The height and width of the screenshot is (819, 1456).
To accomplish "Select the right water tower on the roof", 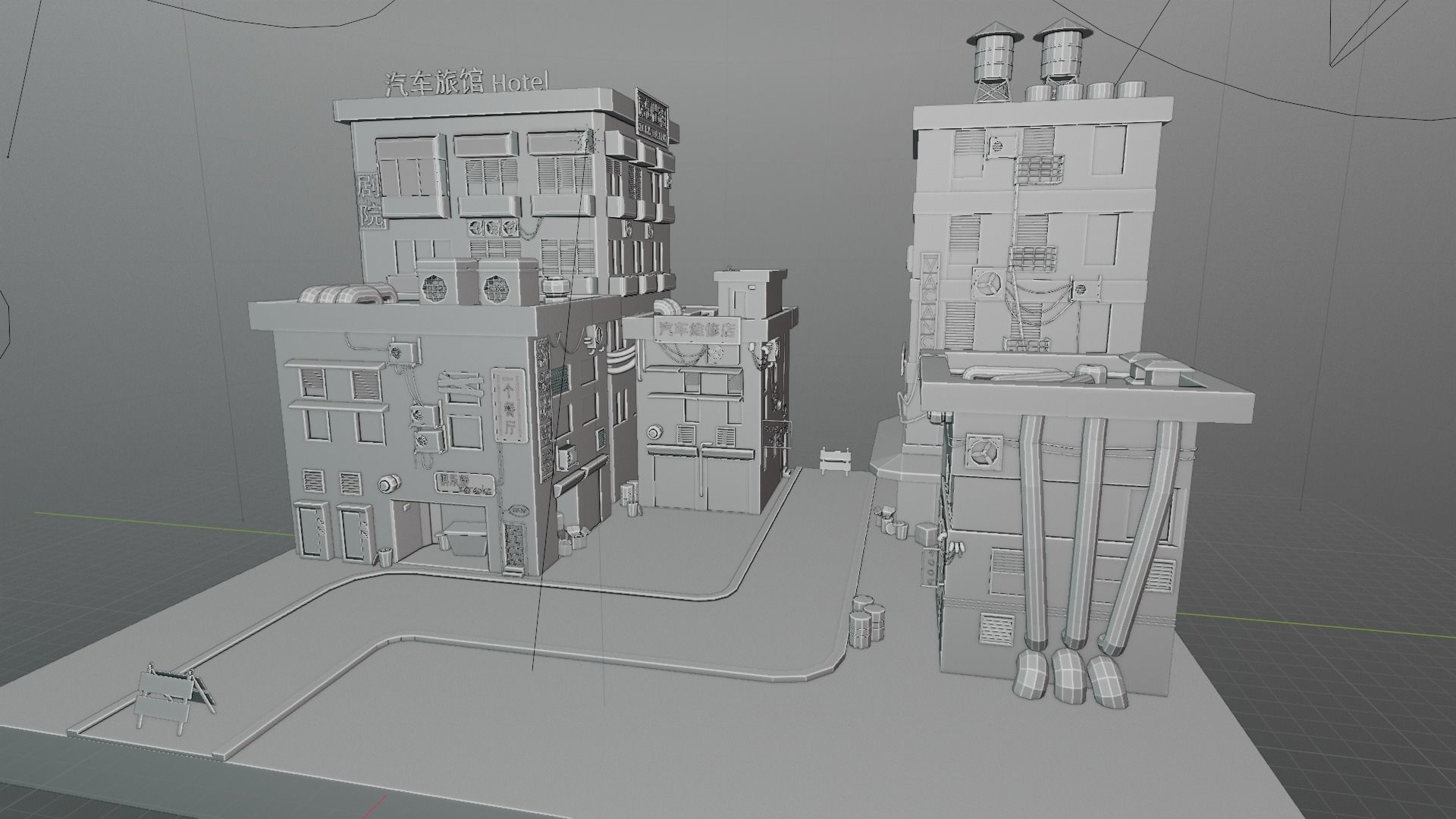I will pos(1062,53).
